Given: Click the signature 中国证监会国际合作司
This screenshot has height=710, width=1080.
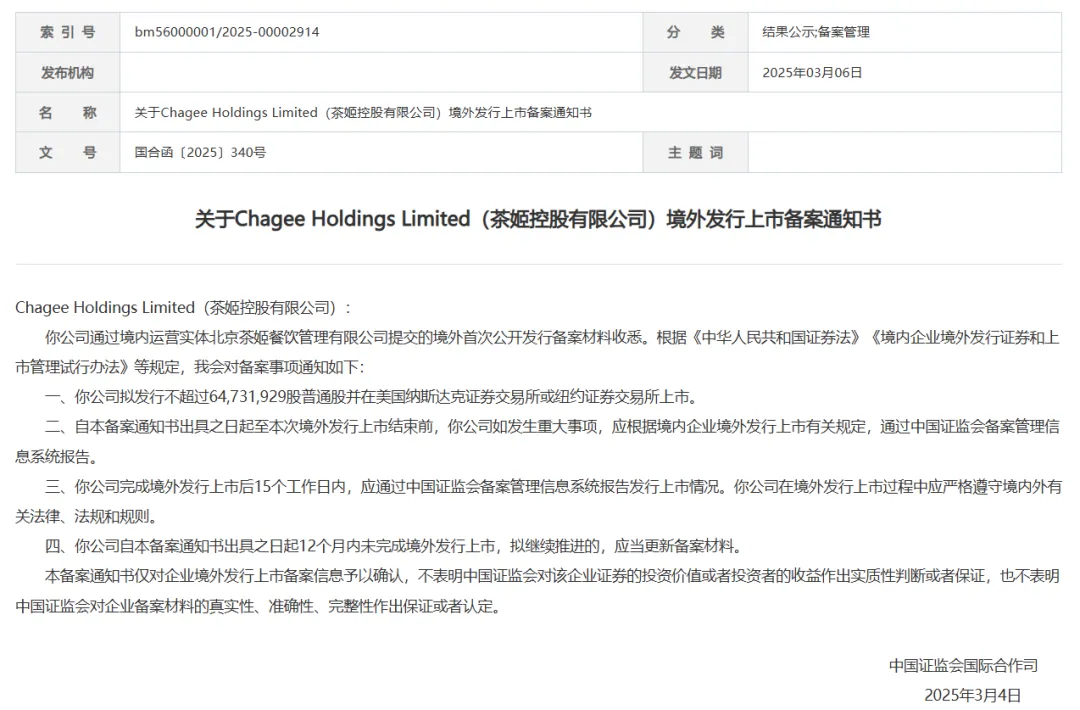Looking at the screenshot, I should [963, 665].
